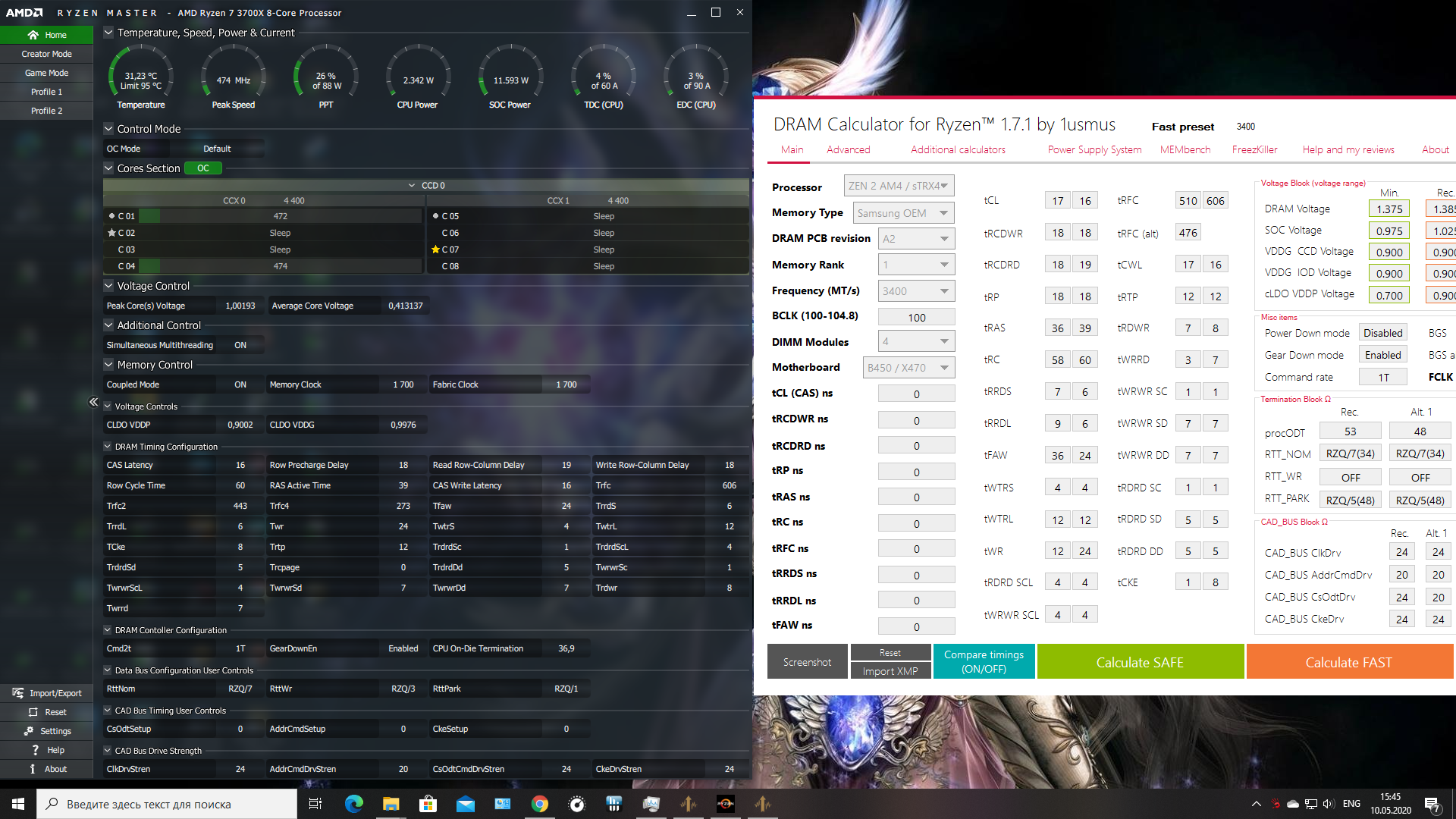Image resolution: width=1456 pixels, height=819 pixels.
Task: Collapse the DRAM Timing Configuration section
Action: tap(108, 447)
